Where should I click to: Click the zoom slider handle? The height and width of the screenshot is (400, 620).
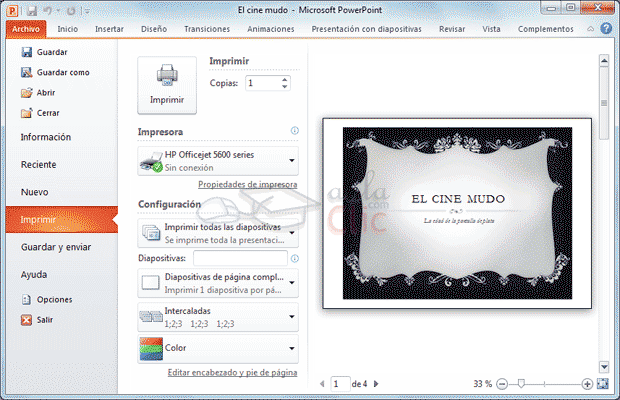click(x=521, y=383)
